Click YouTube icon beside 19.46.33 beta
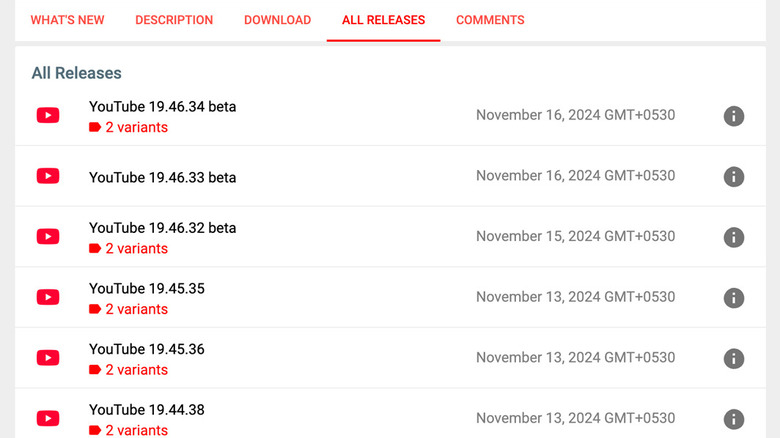This screenshot has height=438, width=780. [x=48, y=176]
